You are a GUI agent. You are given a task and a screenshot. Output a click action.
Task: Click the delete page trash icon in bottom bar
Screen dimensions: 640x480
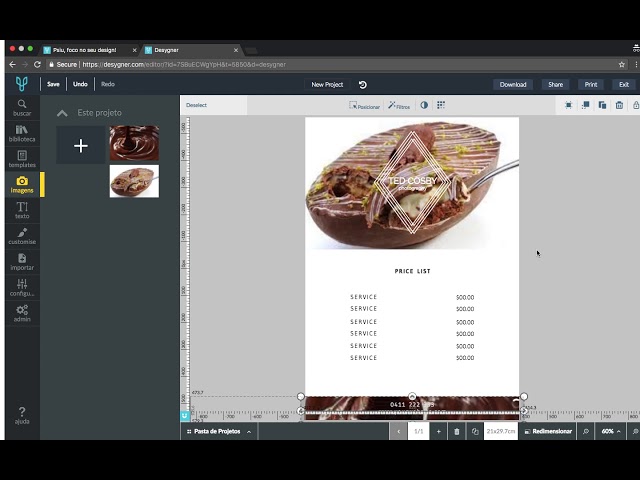[x=457, y=431]
